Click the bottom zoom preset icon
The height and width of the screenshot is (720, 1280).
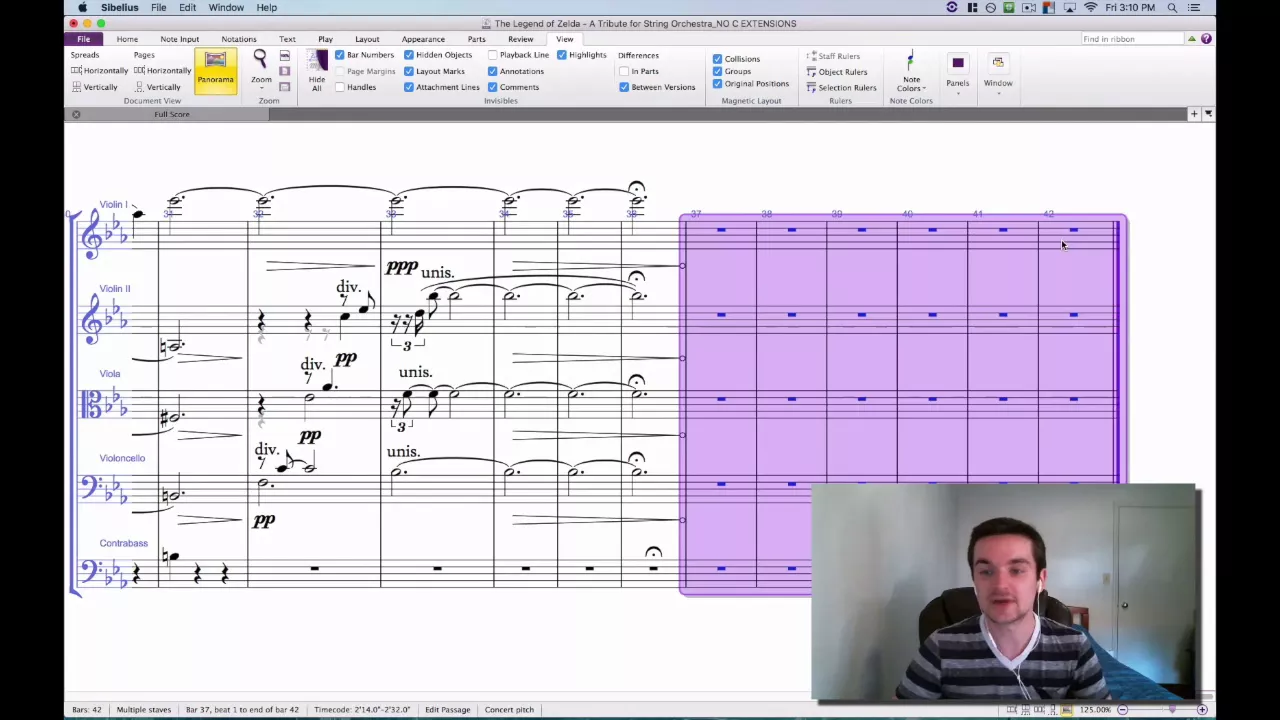coord(285,88)
